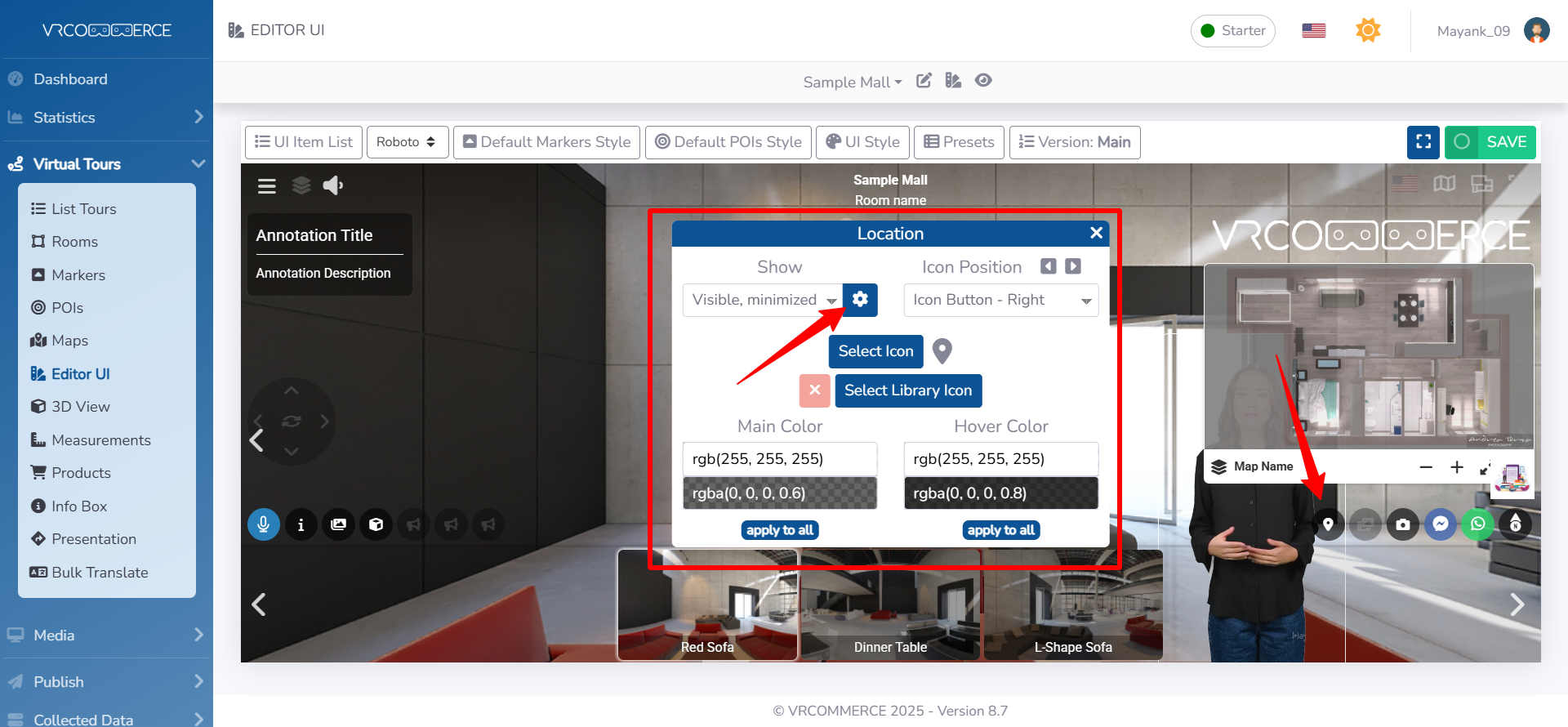This screenshot has height=727, width=1568.
Task: Open the Icon Position dropdown
Action: tap(1000, 300)
